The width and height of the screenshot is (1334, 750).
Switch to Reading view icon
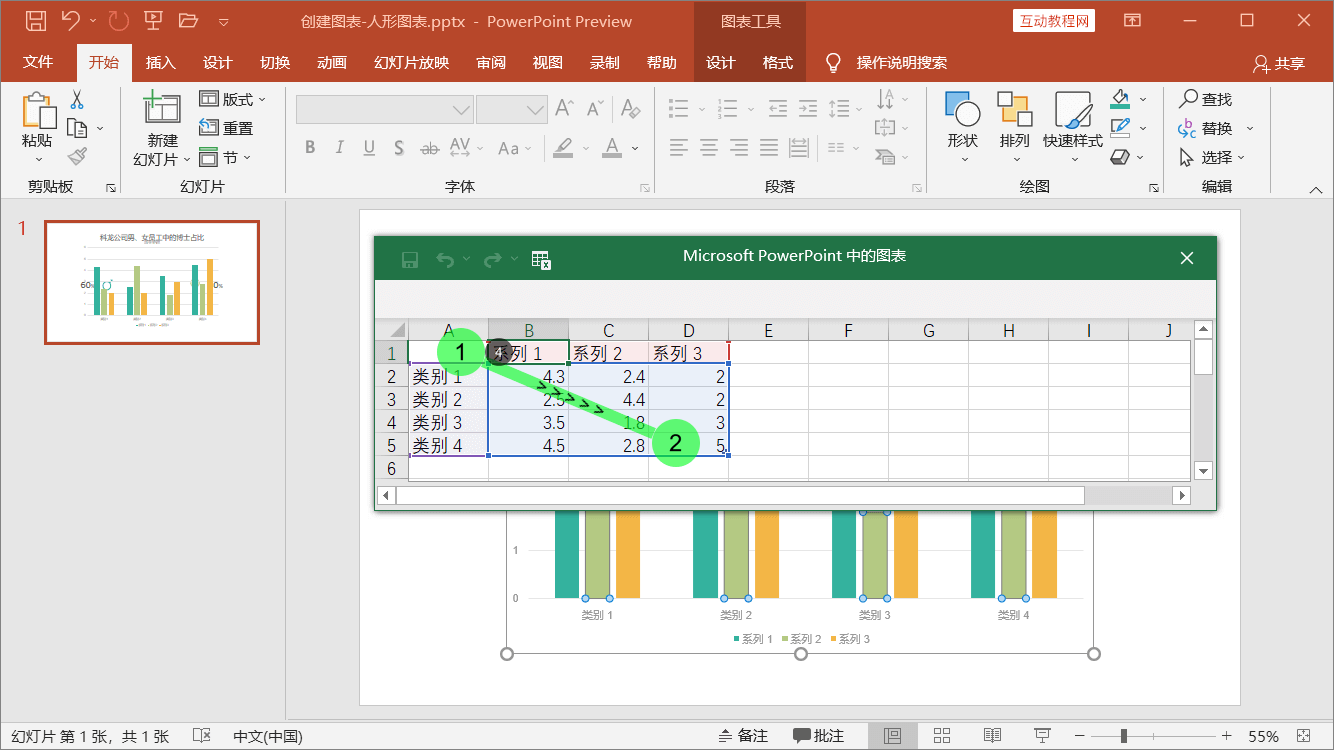coord(992,736)
